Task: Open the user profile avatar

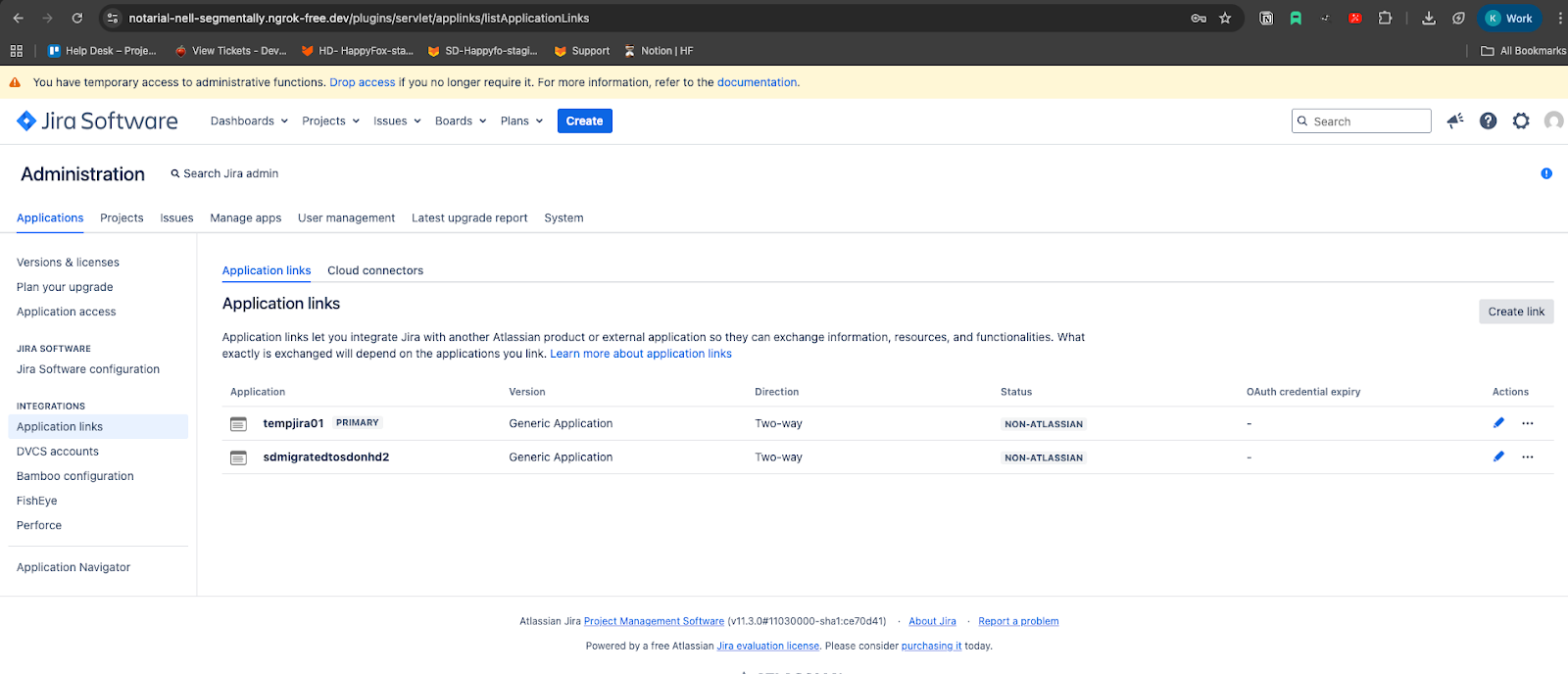Action: [1553, 120]
